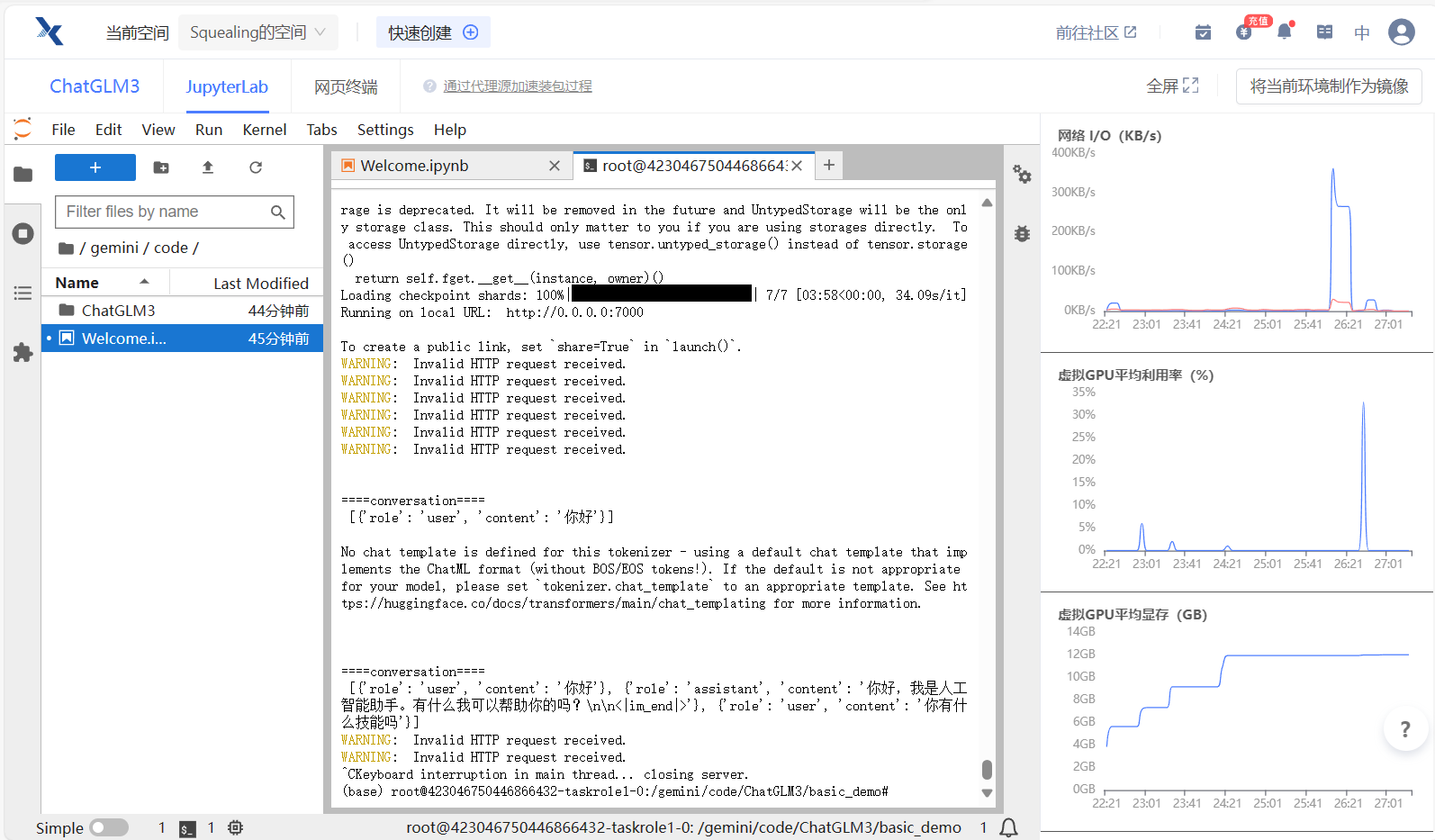Switch to the Welcome.ipynb tab

pos(414,166)
